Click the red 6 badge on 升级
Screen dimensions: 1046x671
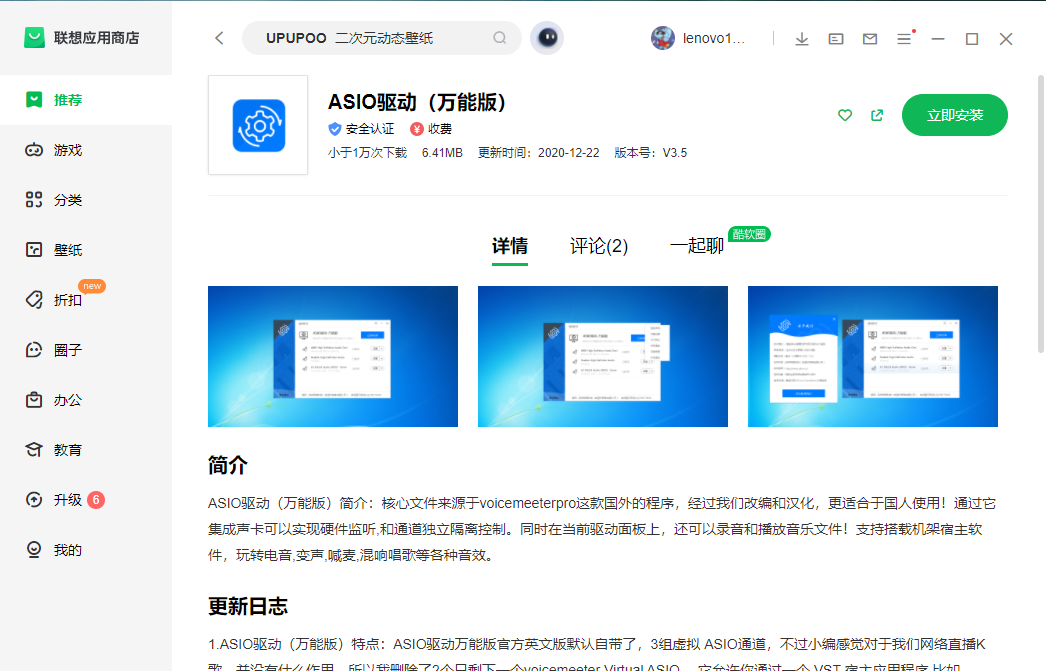96,500
